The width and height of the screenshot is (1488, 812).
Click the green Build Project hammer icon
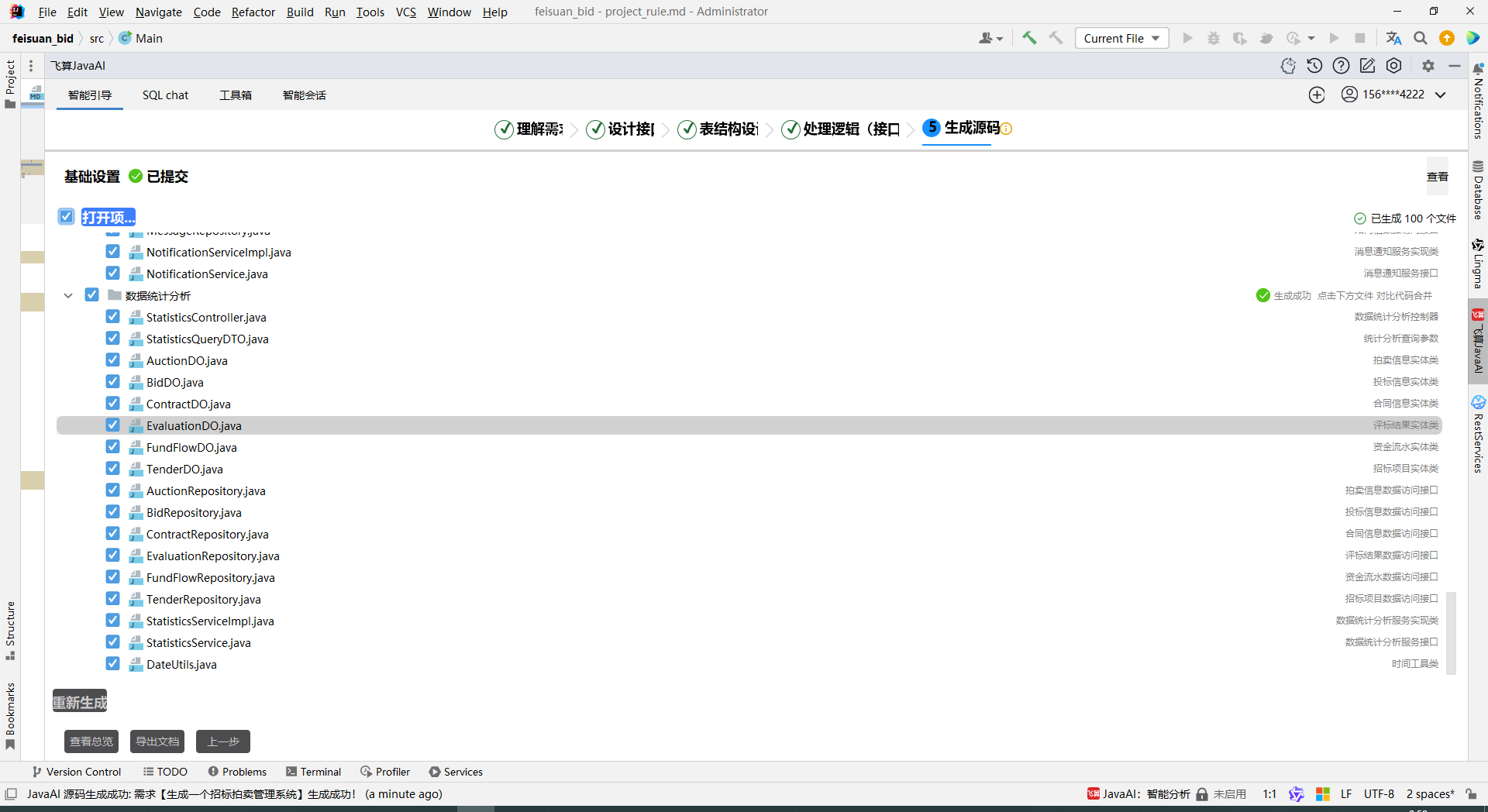click(1029, 38)
